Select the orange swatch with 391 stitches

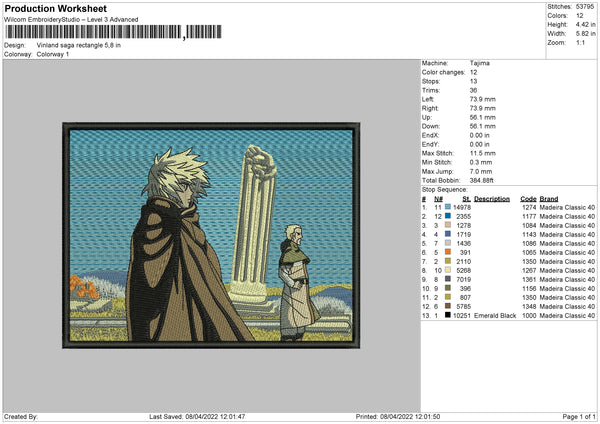pyautogui.click(x=448, y=252)
